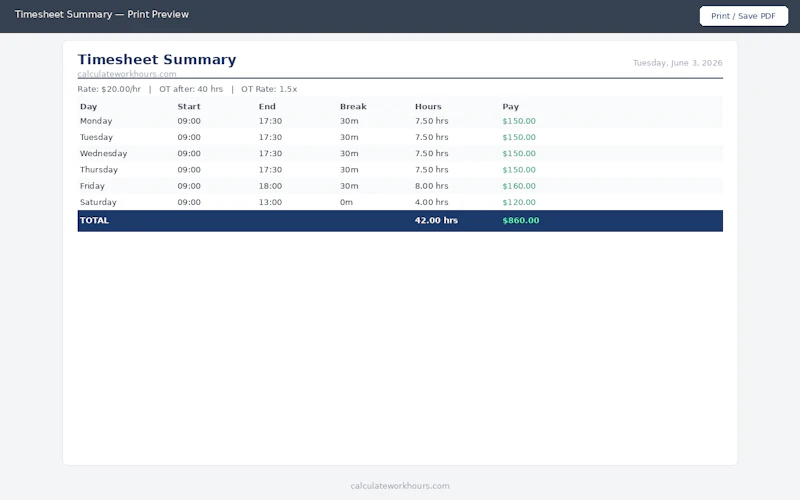Click the TOTAL row label

pyautogui.click(x=94, y=220)
